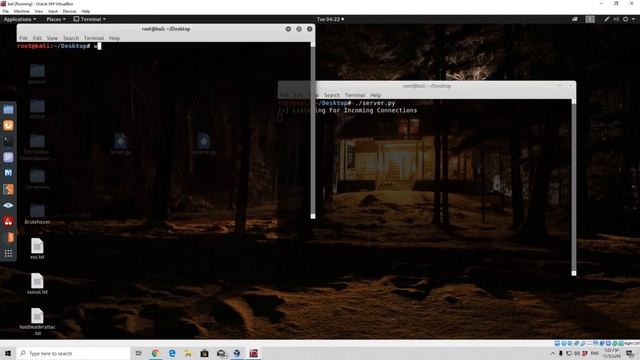Open the red cherry icon in the dock
The image size is (640, 360).
click(8, 221)
